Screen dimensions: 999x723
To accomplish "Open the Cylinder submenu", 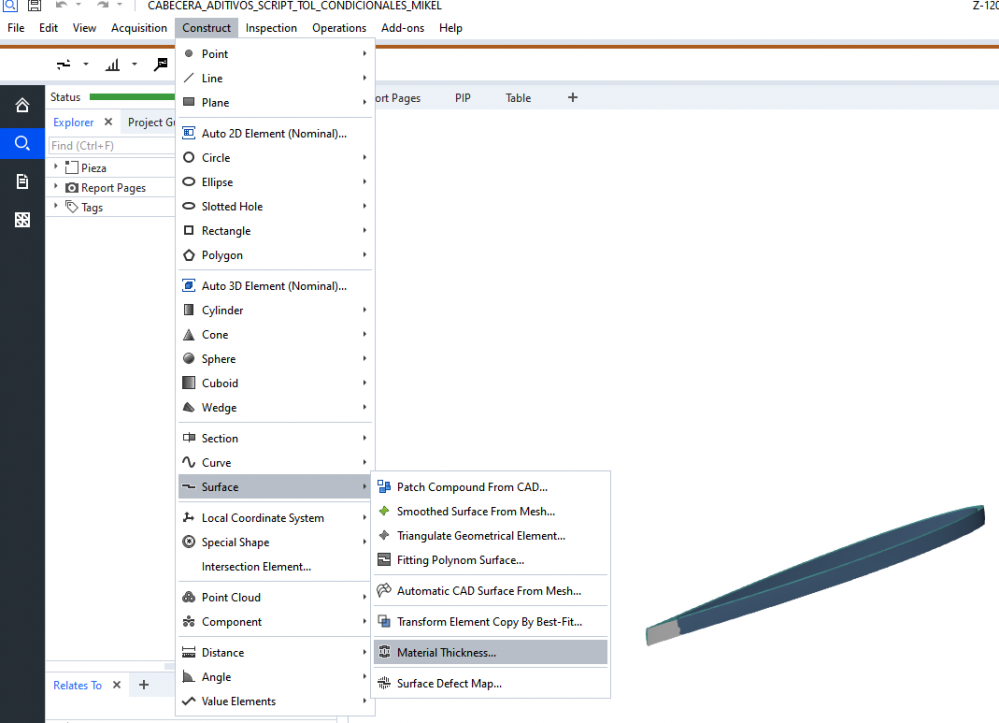I will click(x=222, y=310).
